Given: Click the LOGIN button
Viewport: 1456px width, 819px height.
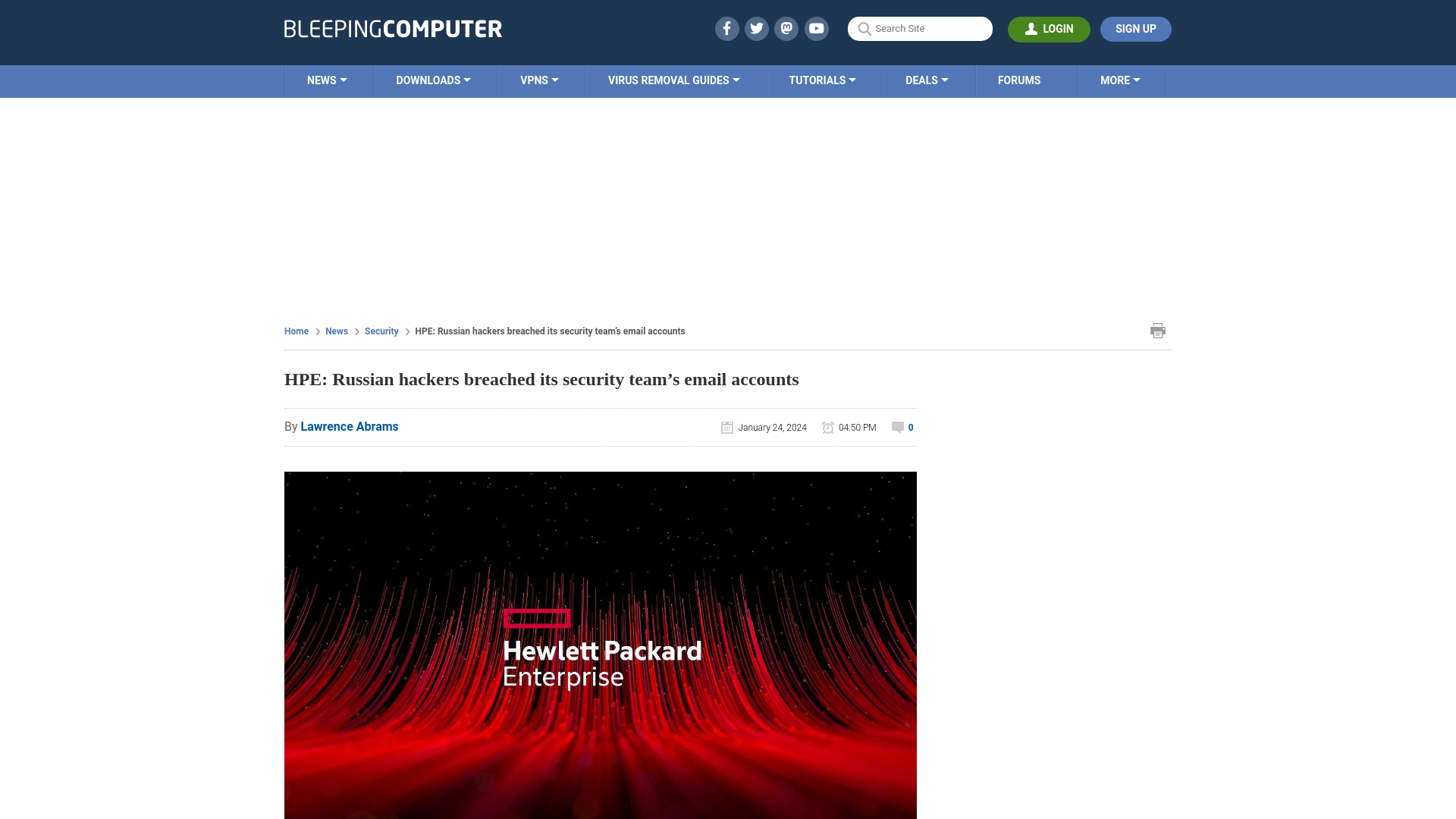Looking at the screenshot, I should point(1049,29).
